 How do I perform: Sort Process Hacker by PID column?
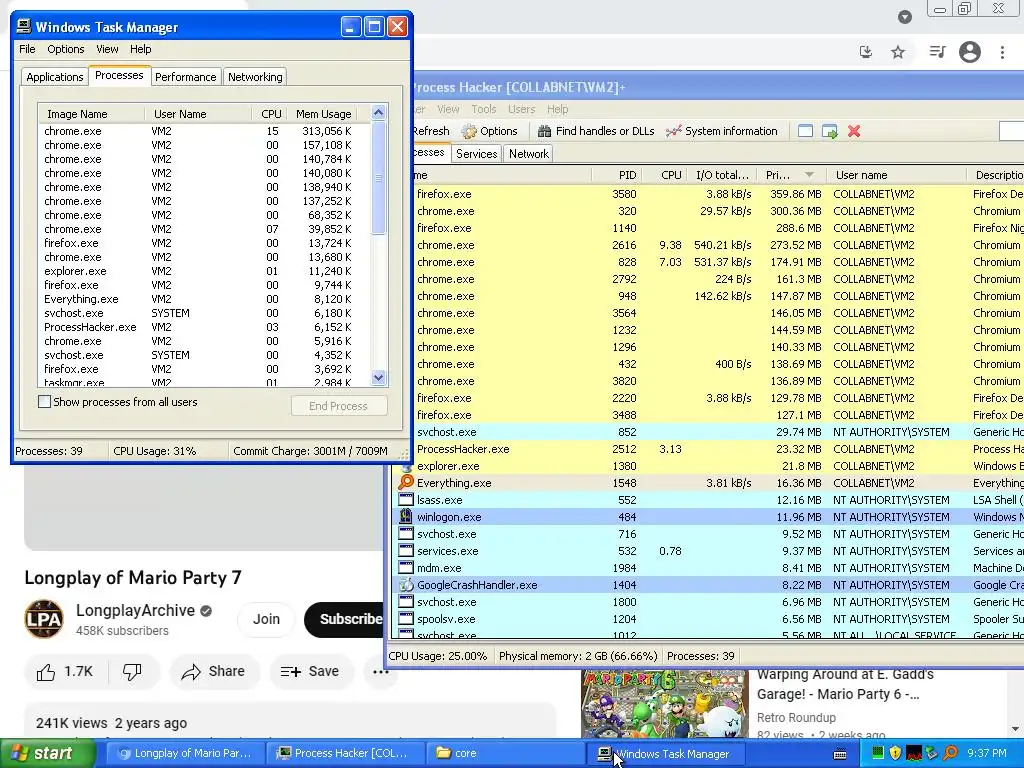[617, 175]
